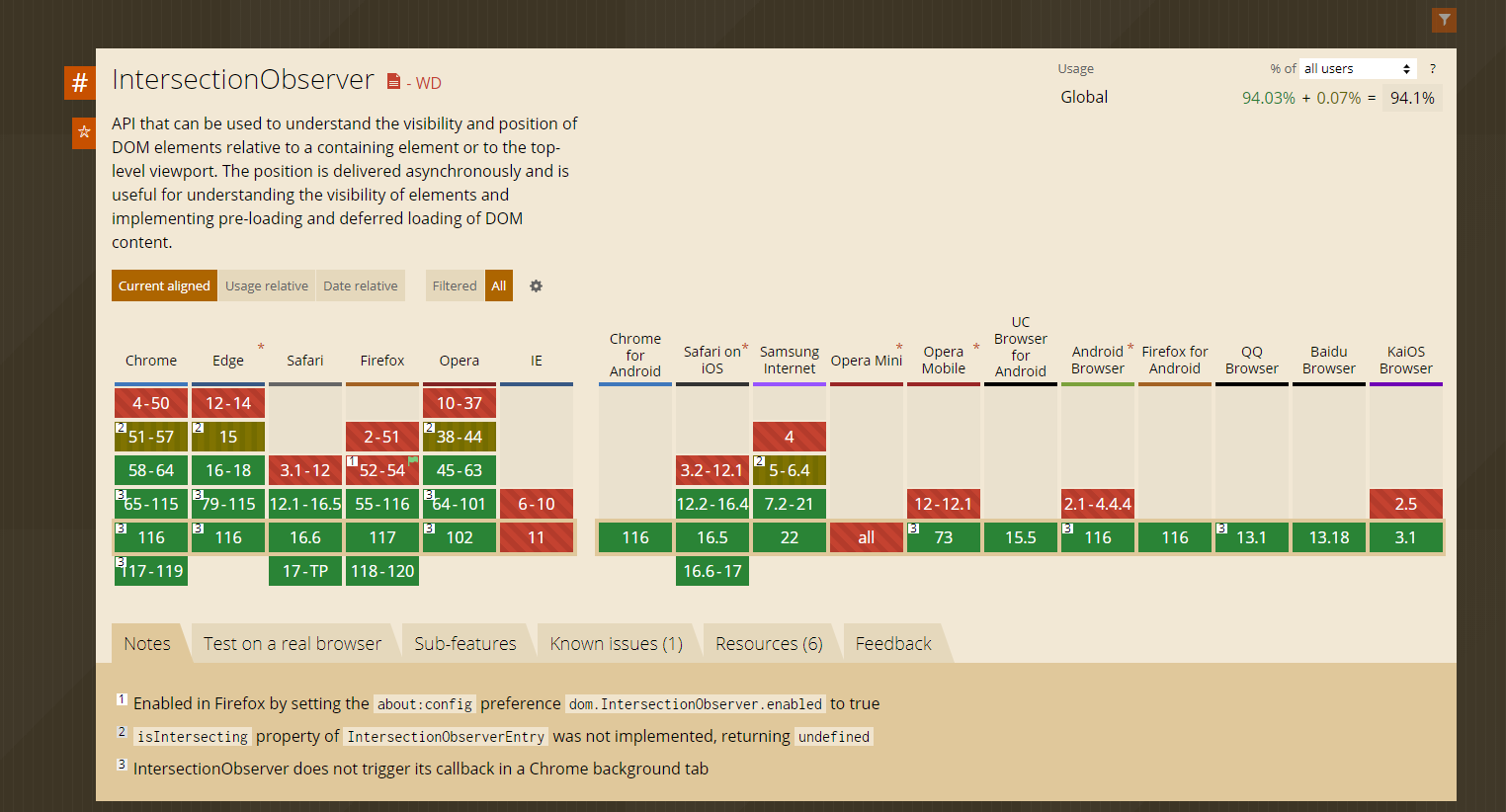1506x812 pixels.
Task: Select Baidu Browser 13.18 cell
Action: tap(1329, 537)
